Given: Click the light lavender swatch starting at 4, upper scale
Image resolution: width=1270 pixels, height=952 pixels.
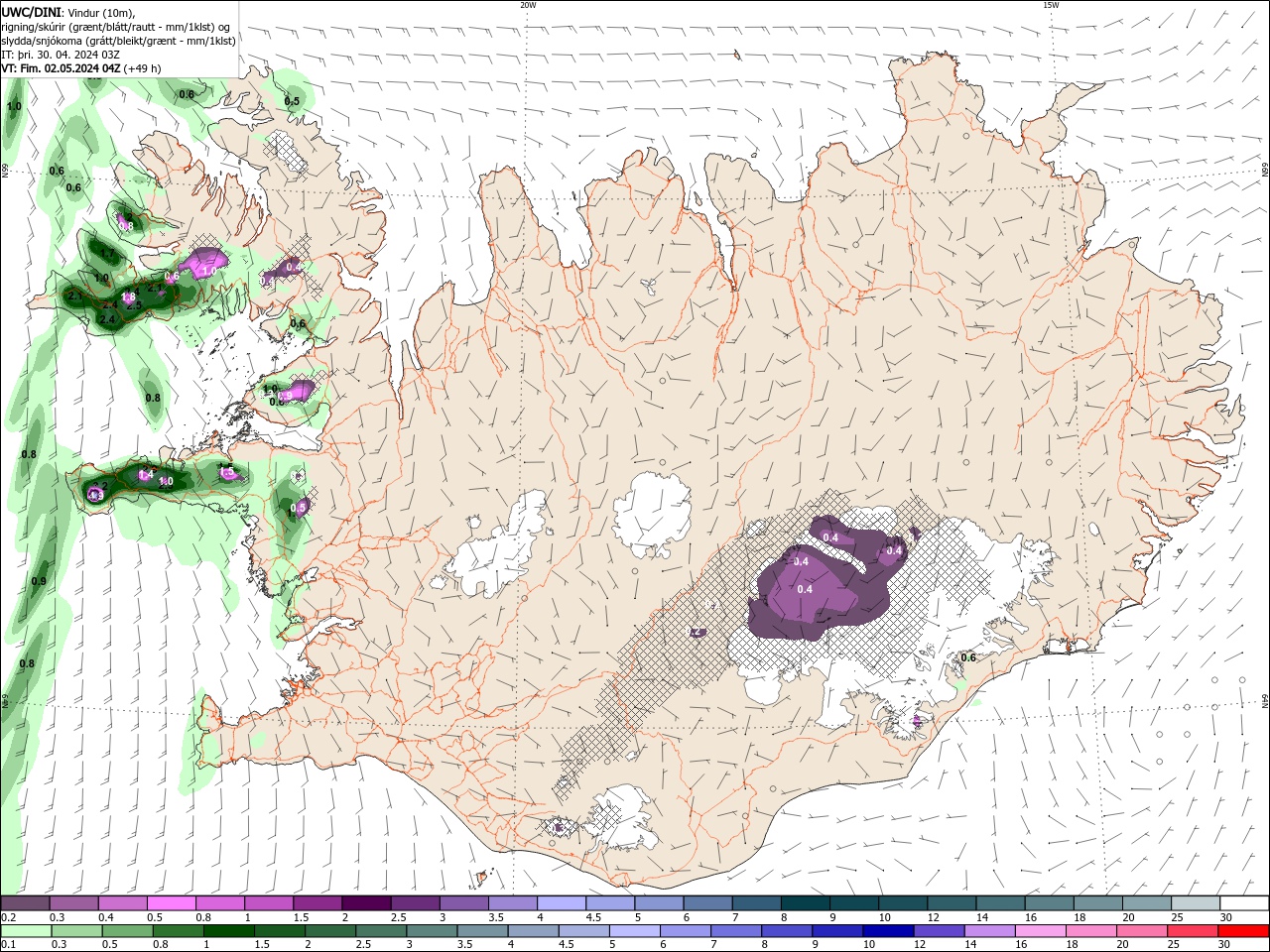Looking at the screenshot, I should (x=560, y=903).
